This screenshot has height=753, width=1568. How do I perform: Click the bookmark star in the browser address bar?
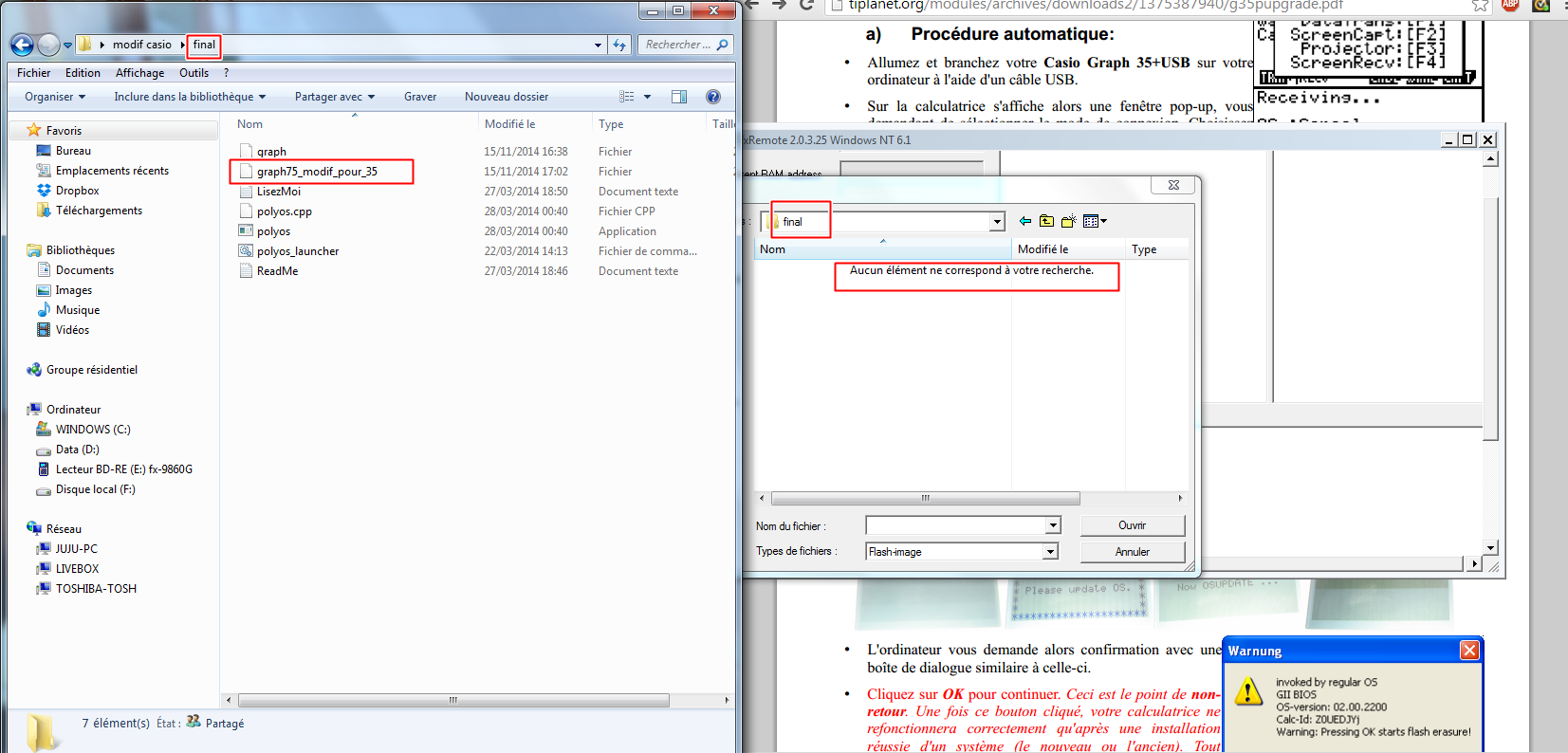pos(1480,5)
